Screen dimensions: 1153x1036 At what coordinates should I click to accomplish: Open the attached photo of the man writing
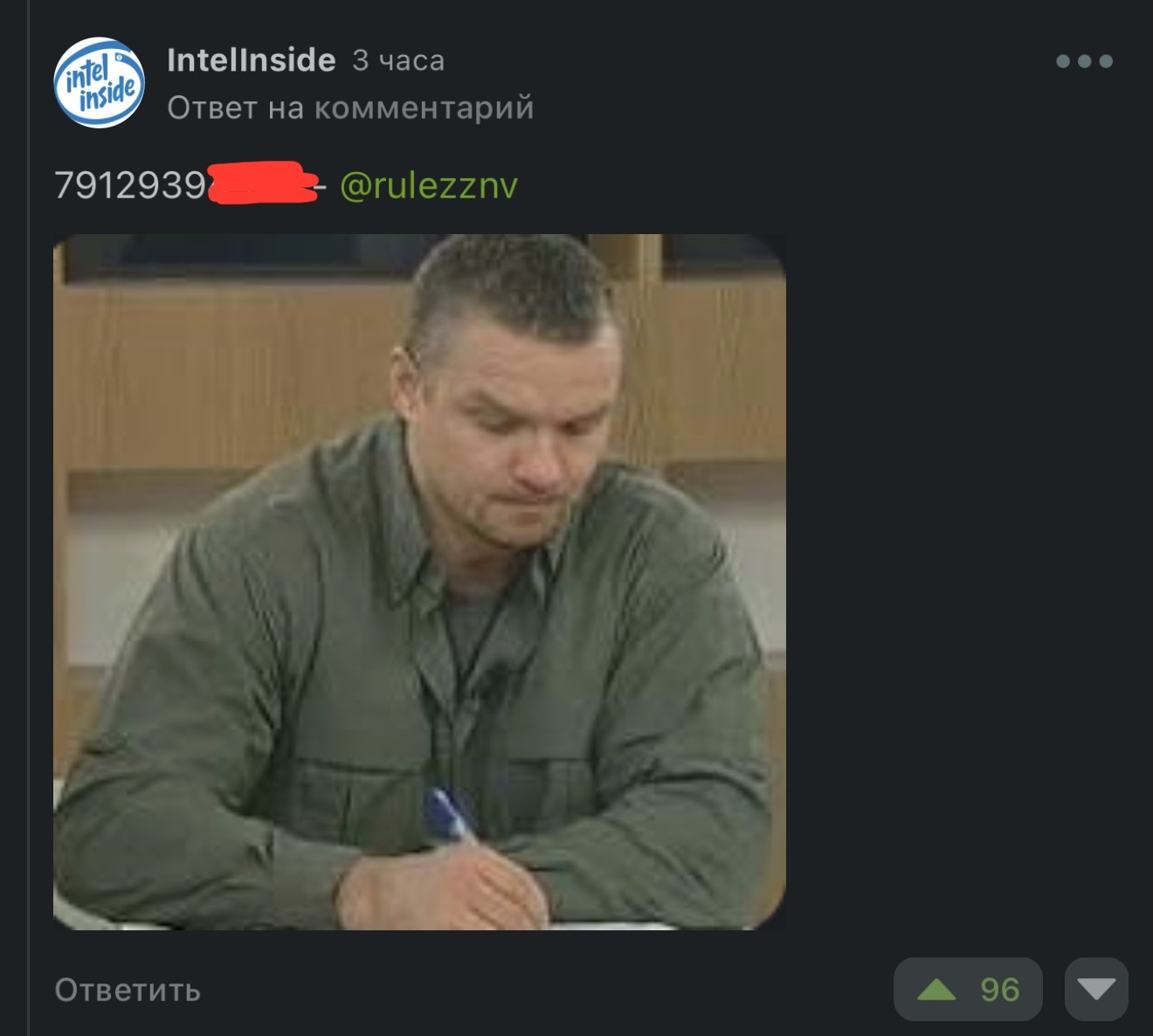[x=419, y=582]
